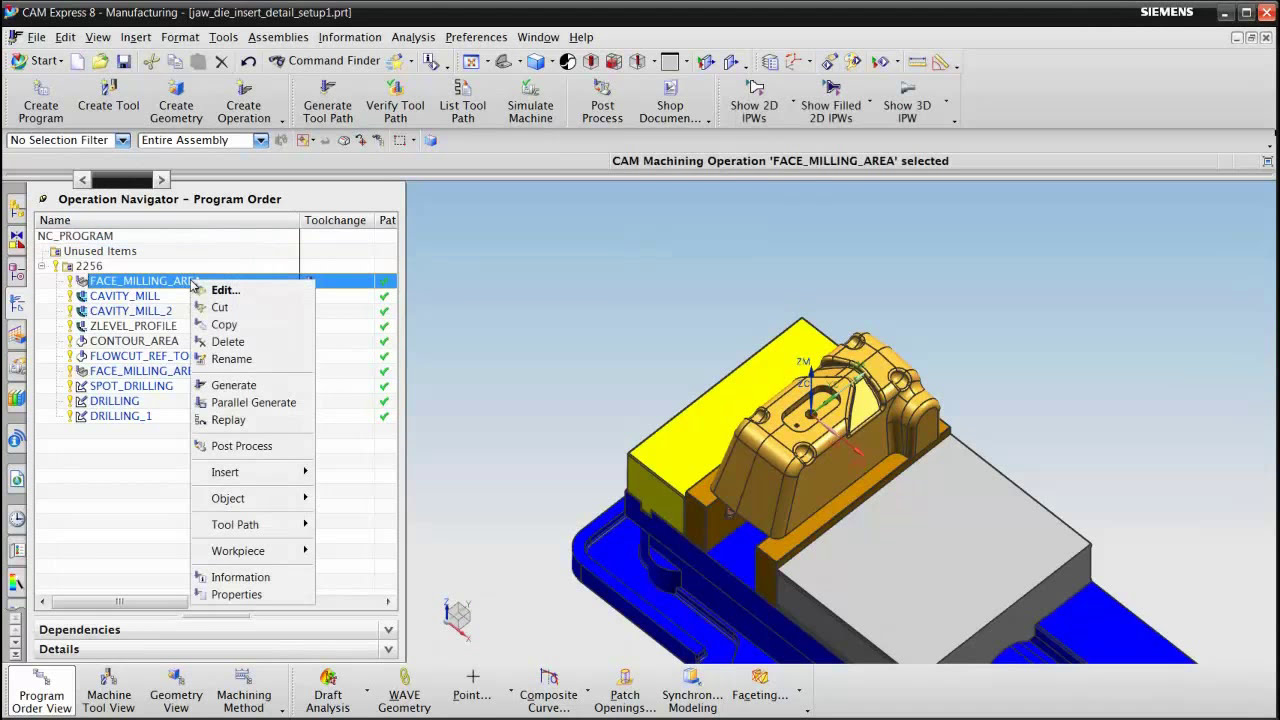Image resolution: width=1280 pixels, height=720 pixels.
Task: Open the Composite Curve tool
Action: coord(548,691)
